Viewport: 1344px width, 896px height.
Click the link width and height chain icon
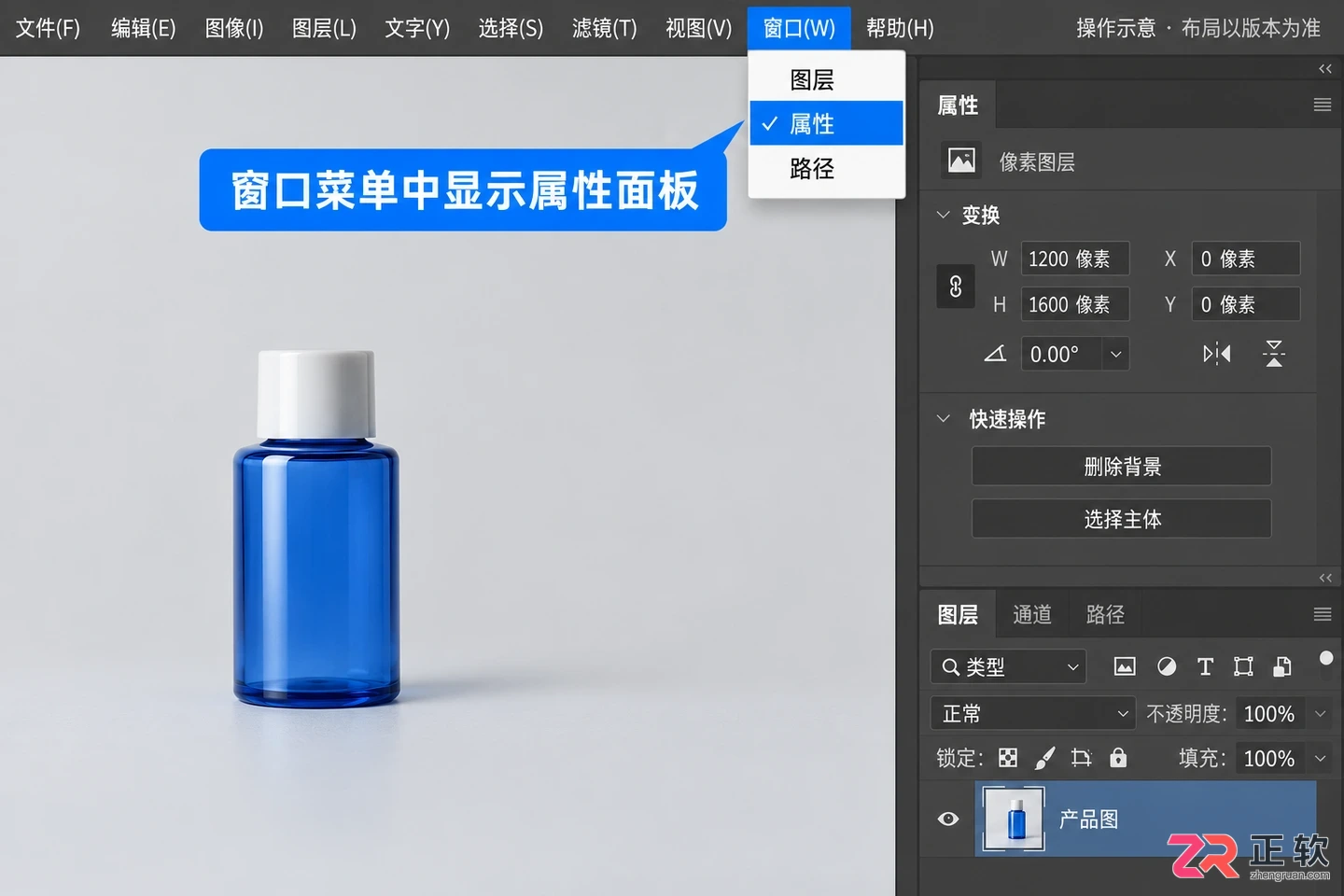956,287
